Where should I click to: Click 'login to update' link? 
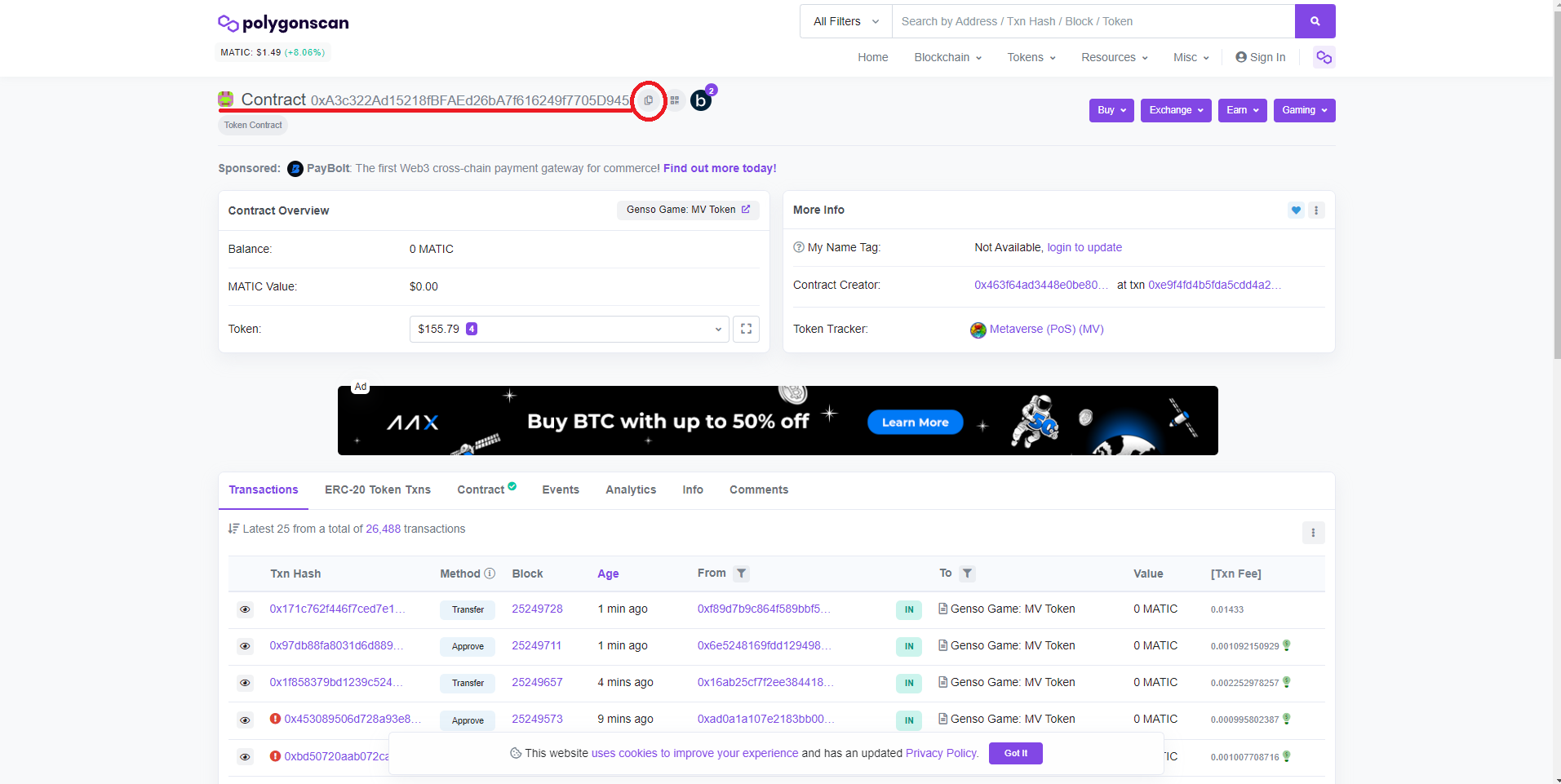click(x=1084, y=247)
